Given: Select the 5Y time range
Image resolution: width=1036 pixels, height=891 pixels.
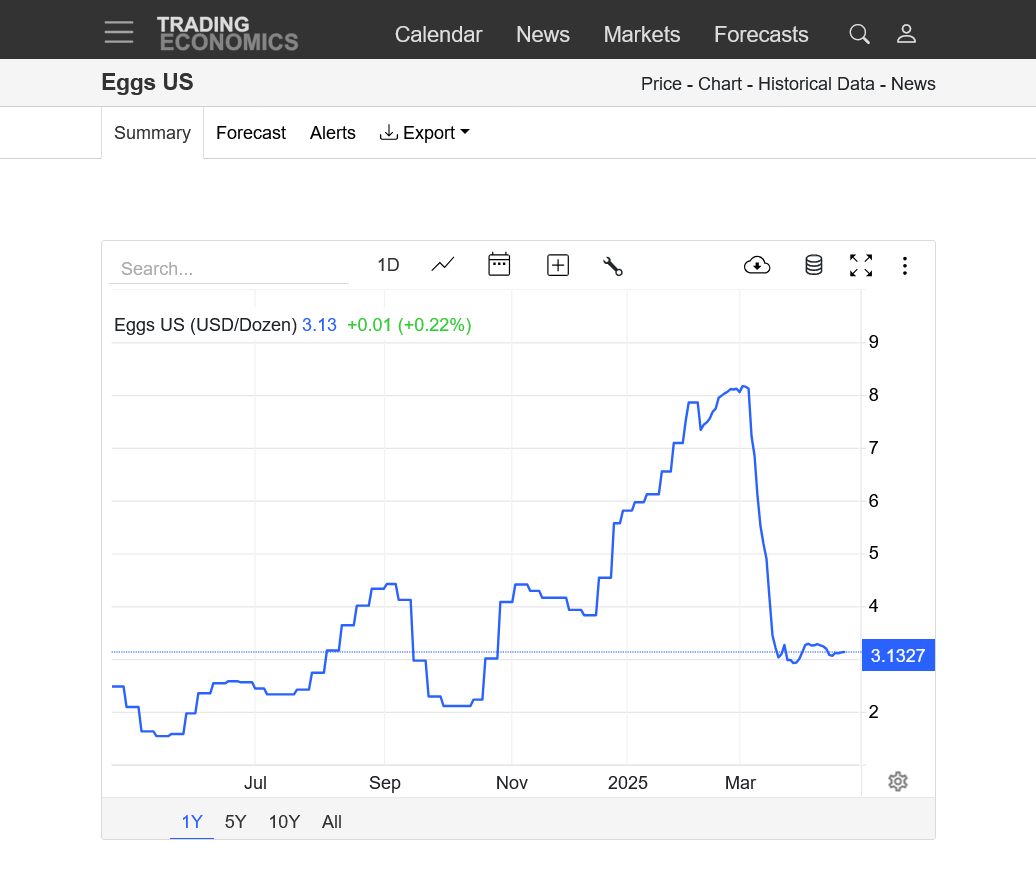Looking at the screenshot, I should click(x=235, y=822).
